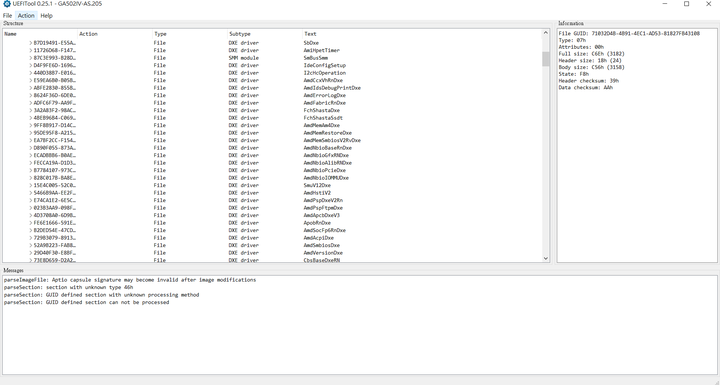The image size is (720, 385).
Task: Select the 'unknown processing method' message
Action: [x=101, y=295]
